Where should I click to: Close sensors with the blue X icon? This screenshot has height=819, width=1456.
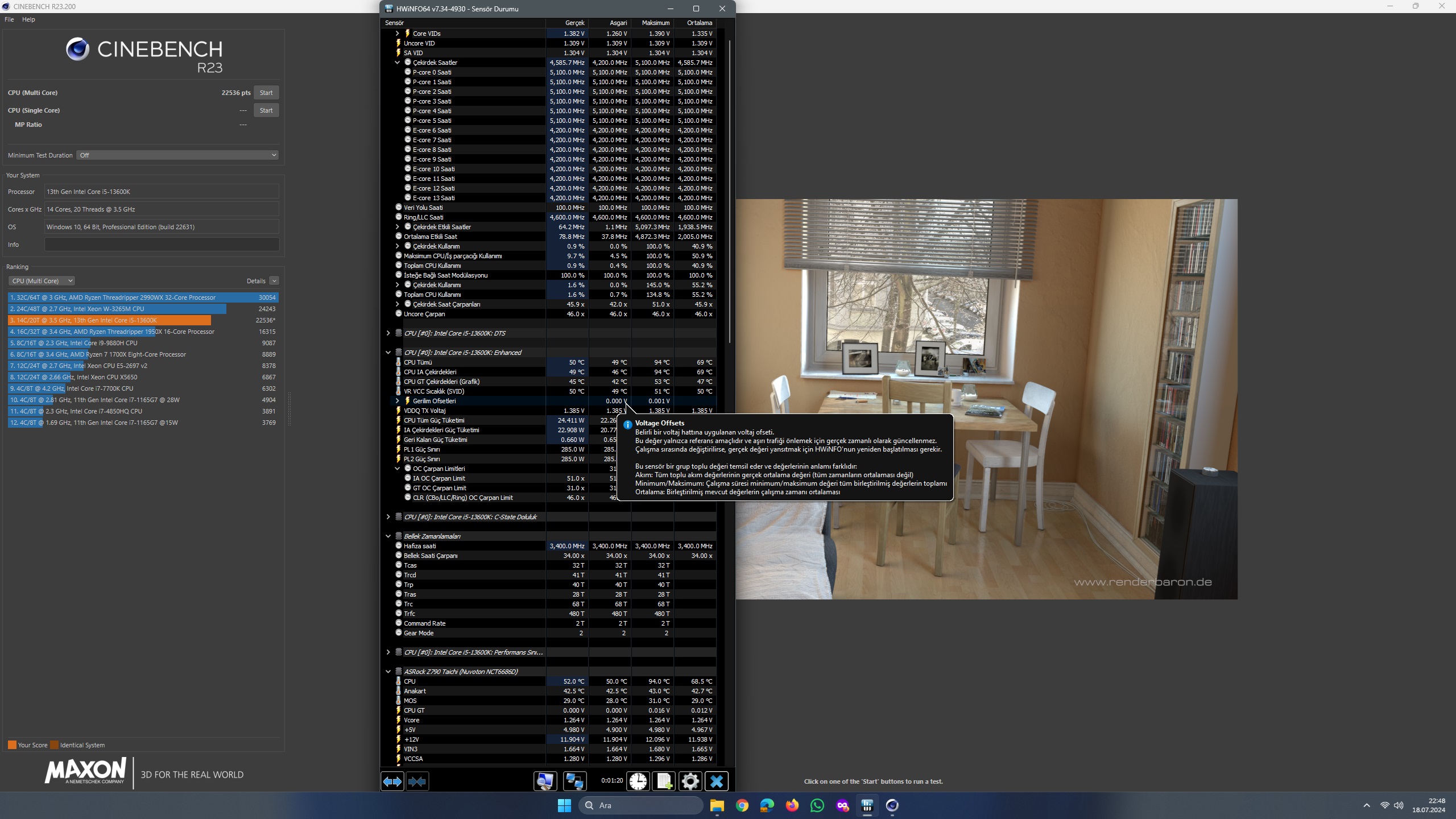pyautogui.click(x=717, y=781)
